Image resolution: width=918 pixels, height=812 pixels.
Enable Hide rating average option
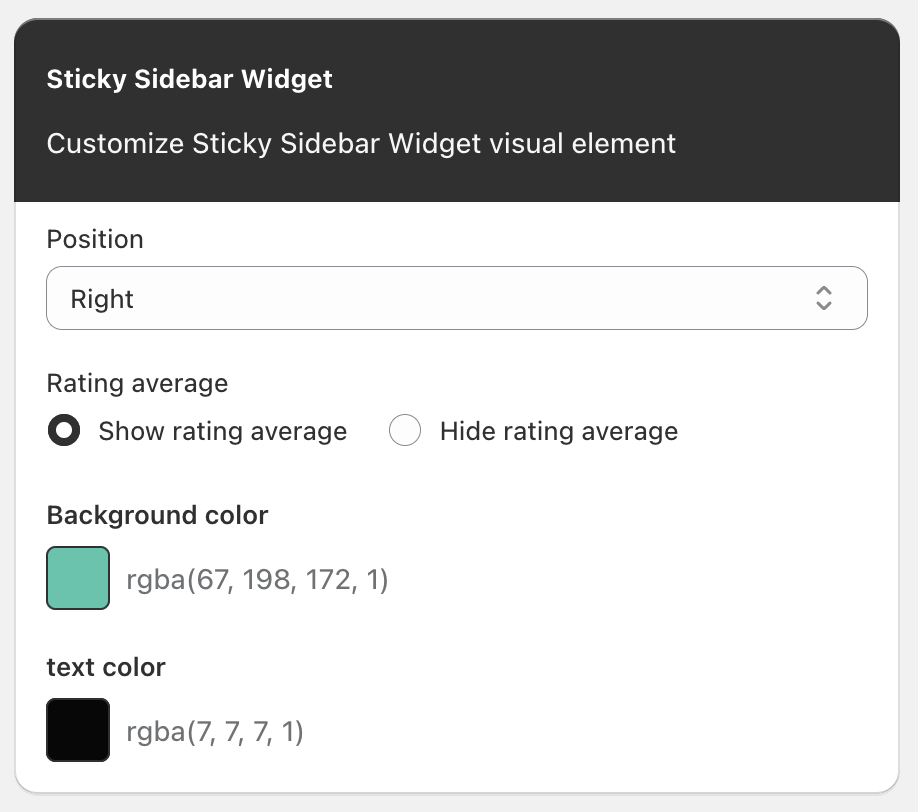coord(405,431)
